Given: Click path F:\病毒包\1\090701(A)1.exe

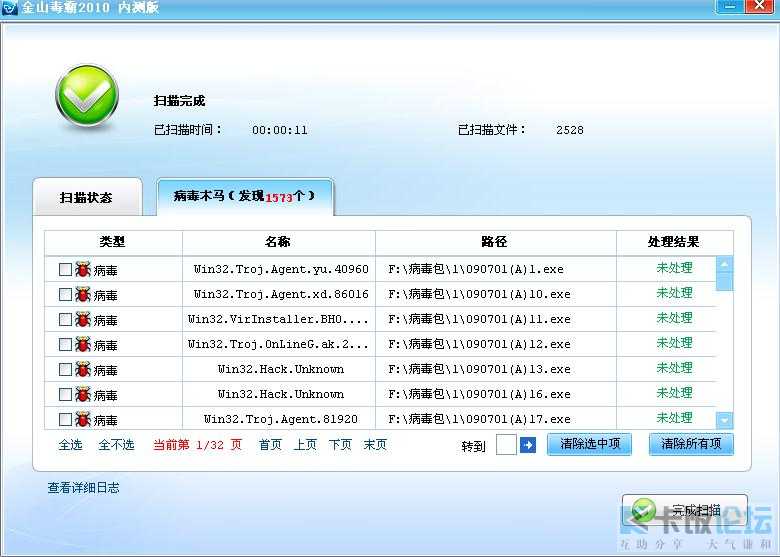Looking at the screenshot, I should [476, 270].
